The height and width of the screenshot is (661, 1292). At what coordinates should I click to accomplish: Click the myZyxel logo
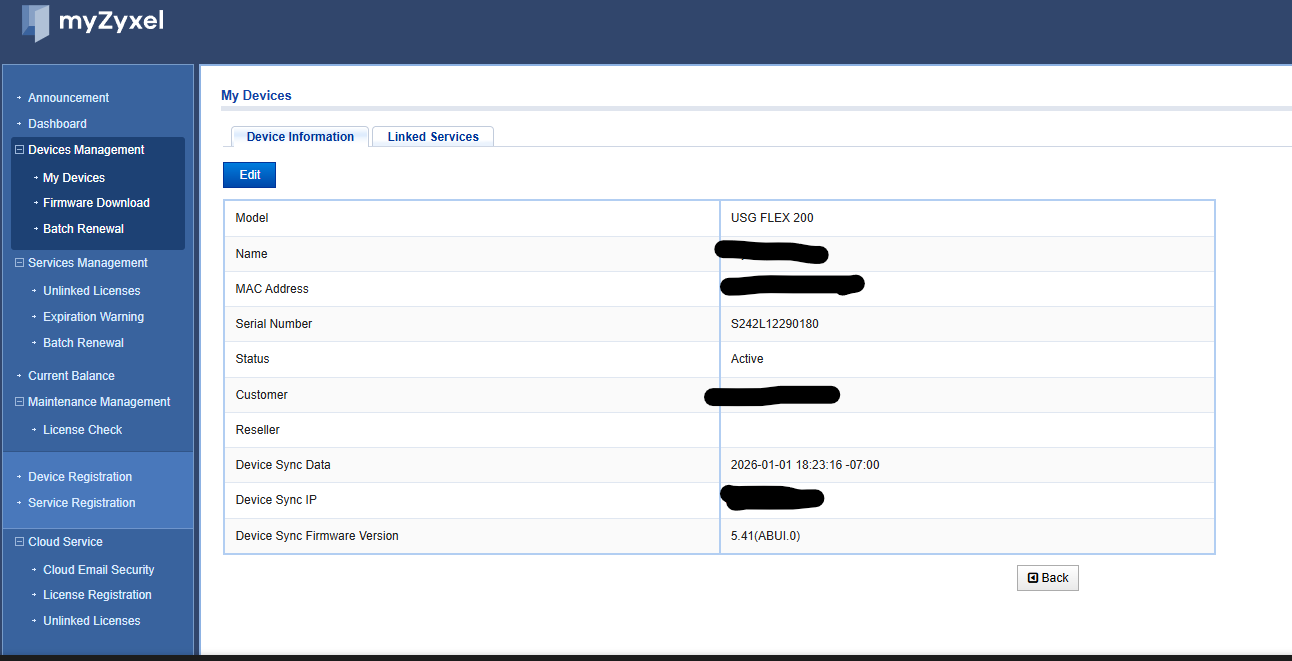point(92,21)
